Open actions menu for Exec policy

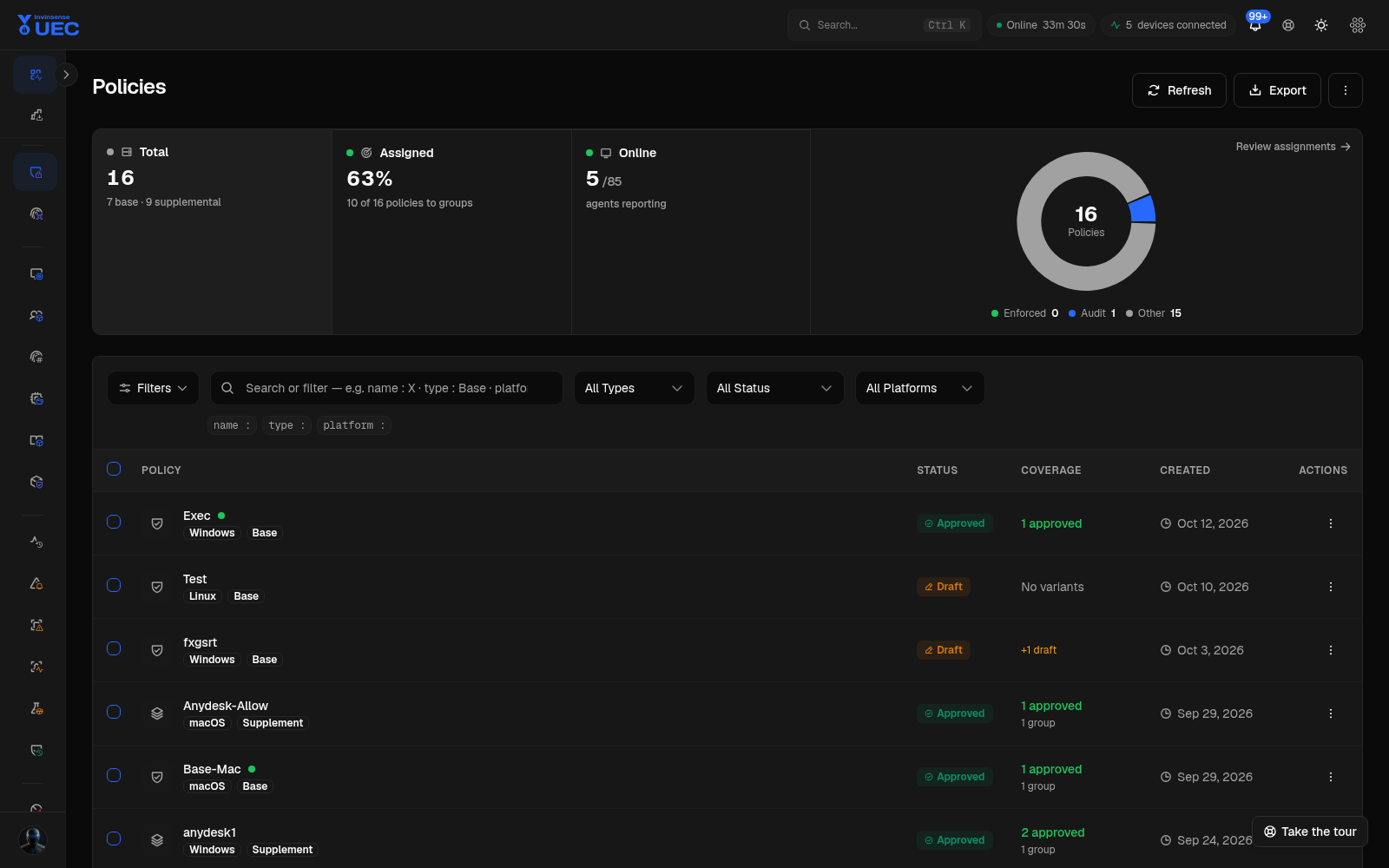(1330, 523)
